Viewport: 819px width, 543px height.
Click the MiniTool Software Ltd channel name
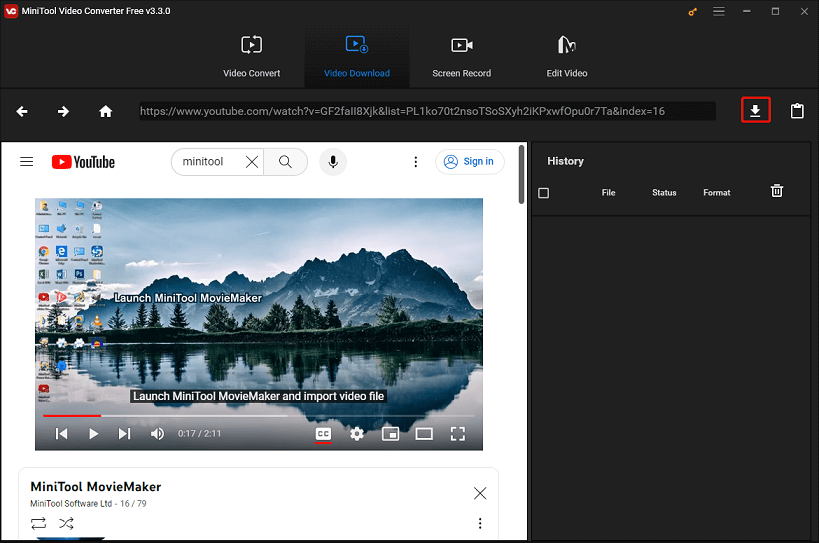click(x=71, y=503)
